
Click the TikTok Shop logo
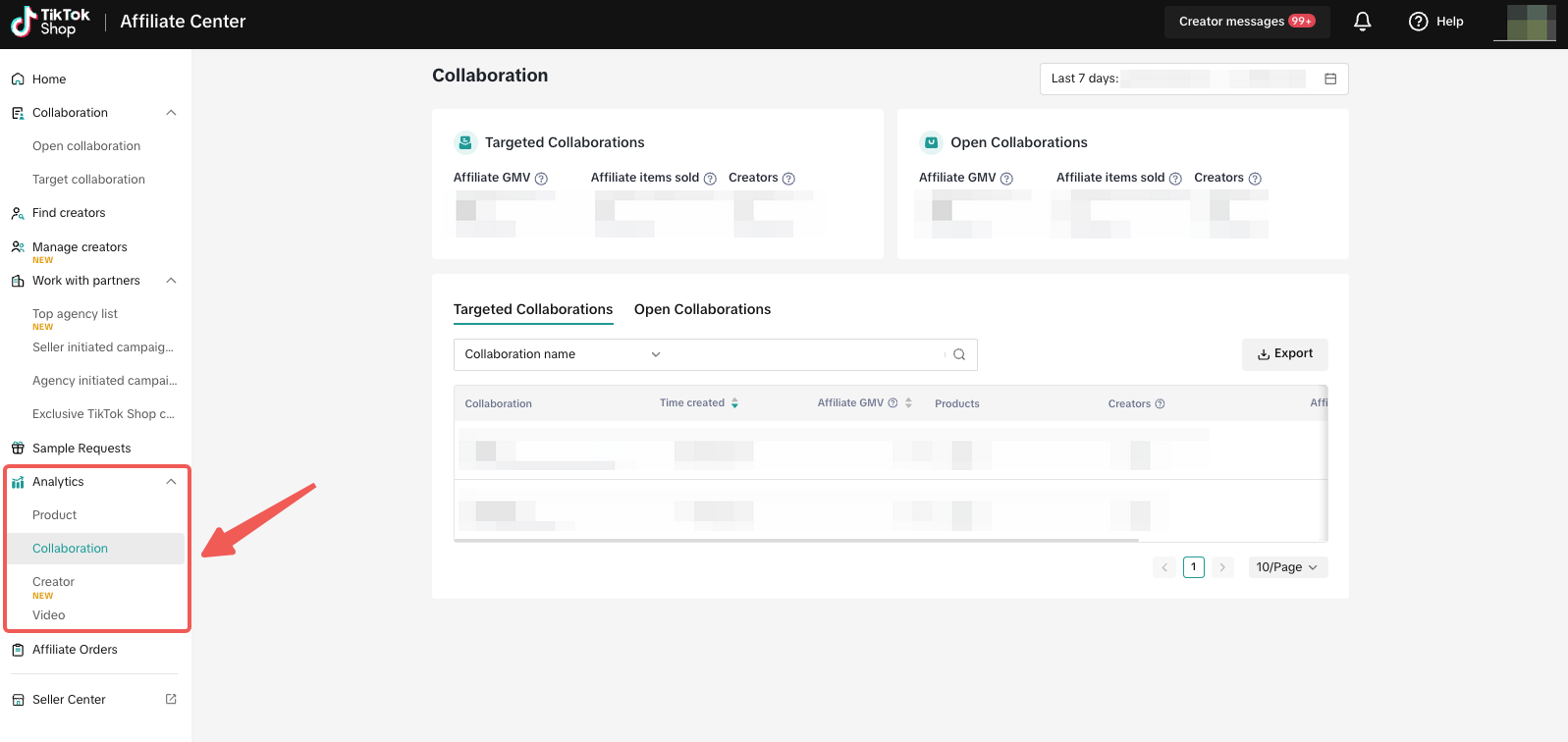click(51, 22)
